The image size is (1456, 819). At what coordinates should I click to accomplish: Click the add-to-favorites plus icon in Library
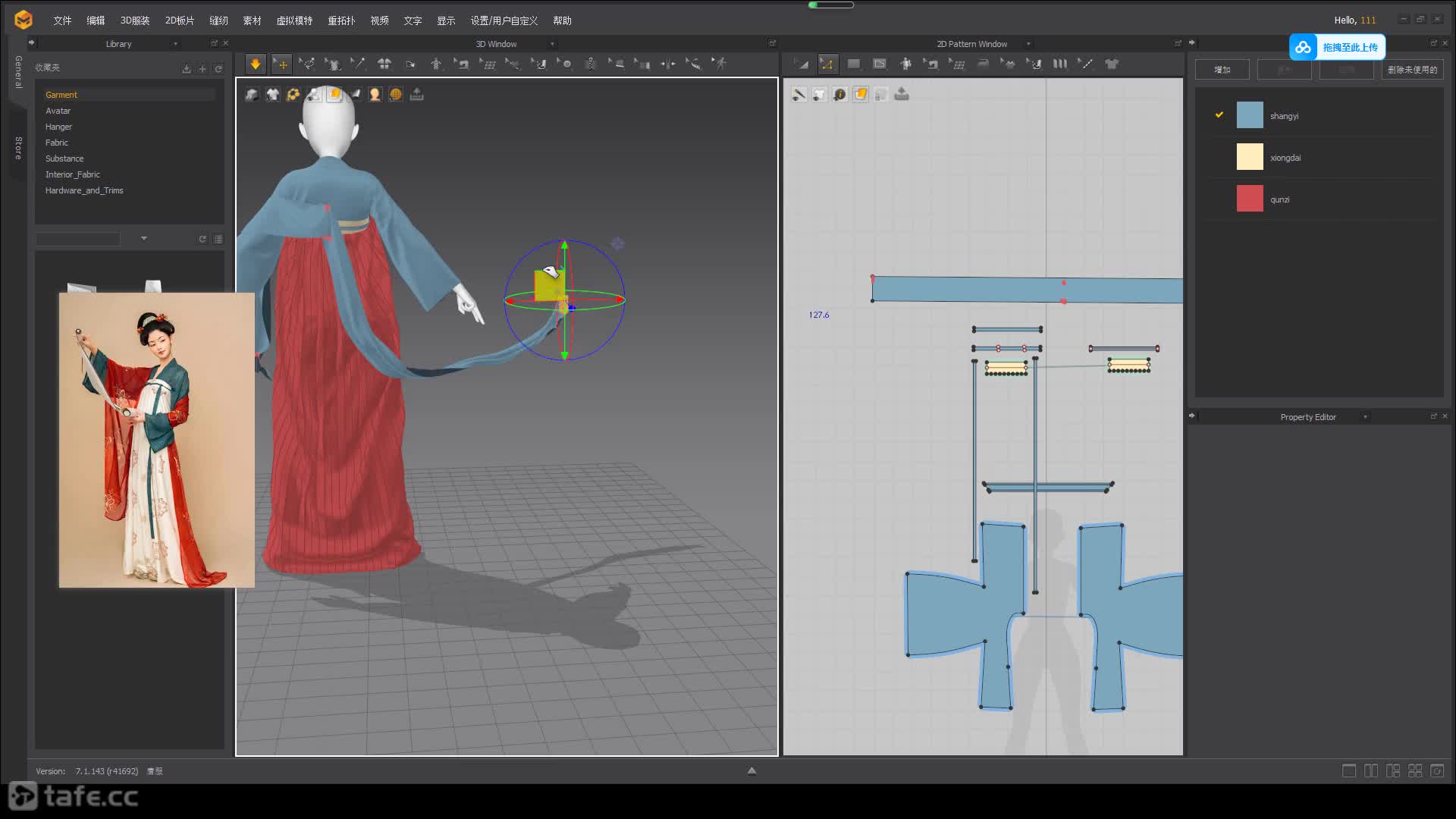coord(202,69)
